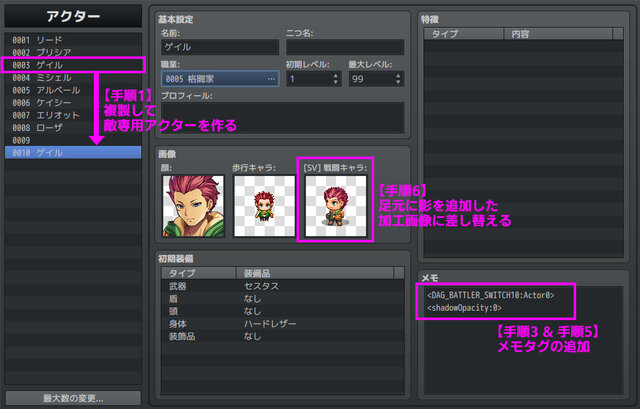Click 特徴 タイプ column header
640x409 pixels.
(x=464, y=34)
